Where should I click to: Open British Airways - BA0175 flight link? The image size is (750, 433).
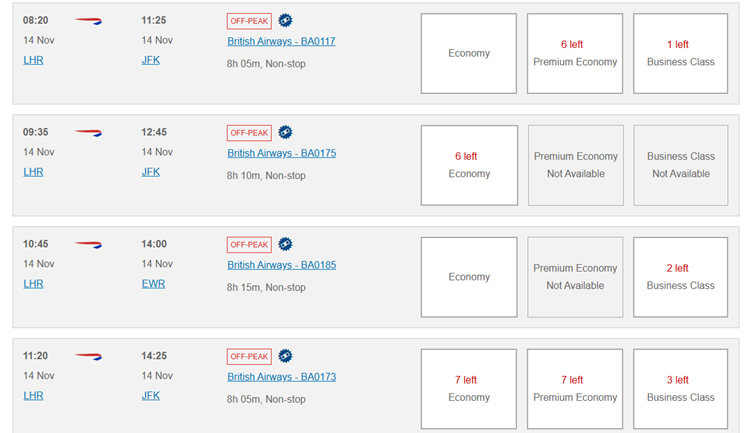point(282,154)
